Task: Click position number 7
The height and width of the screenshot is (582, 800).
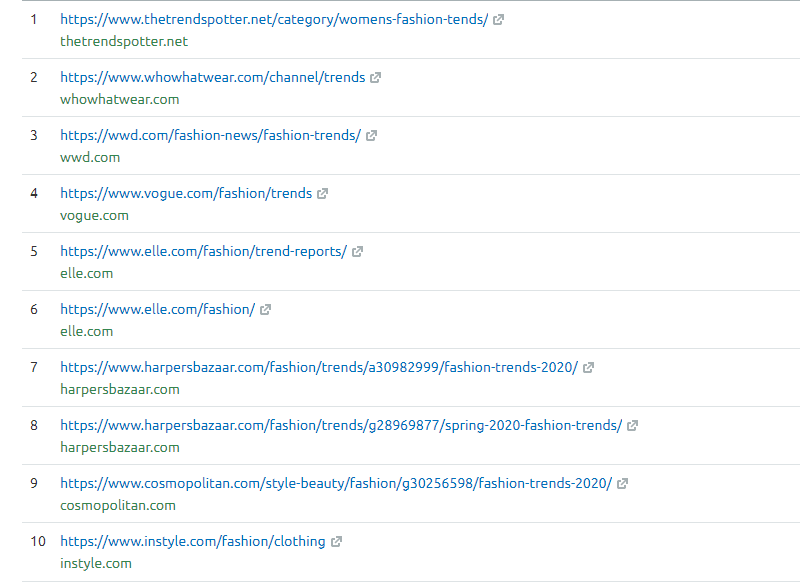Action: pos(34,368)
